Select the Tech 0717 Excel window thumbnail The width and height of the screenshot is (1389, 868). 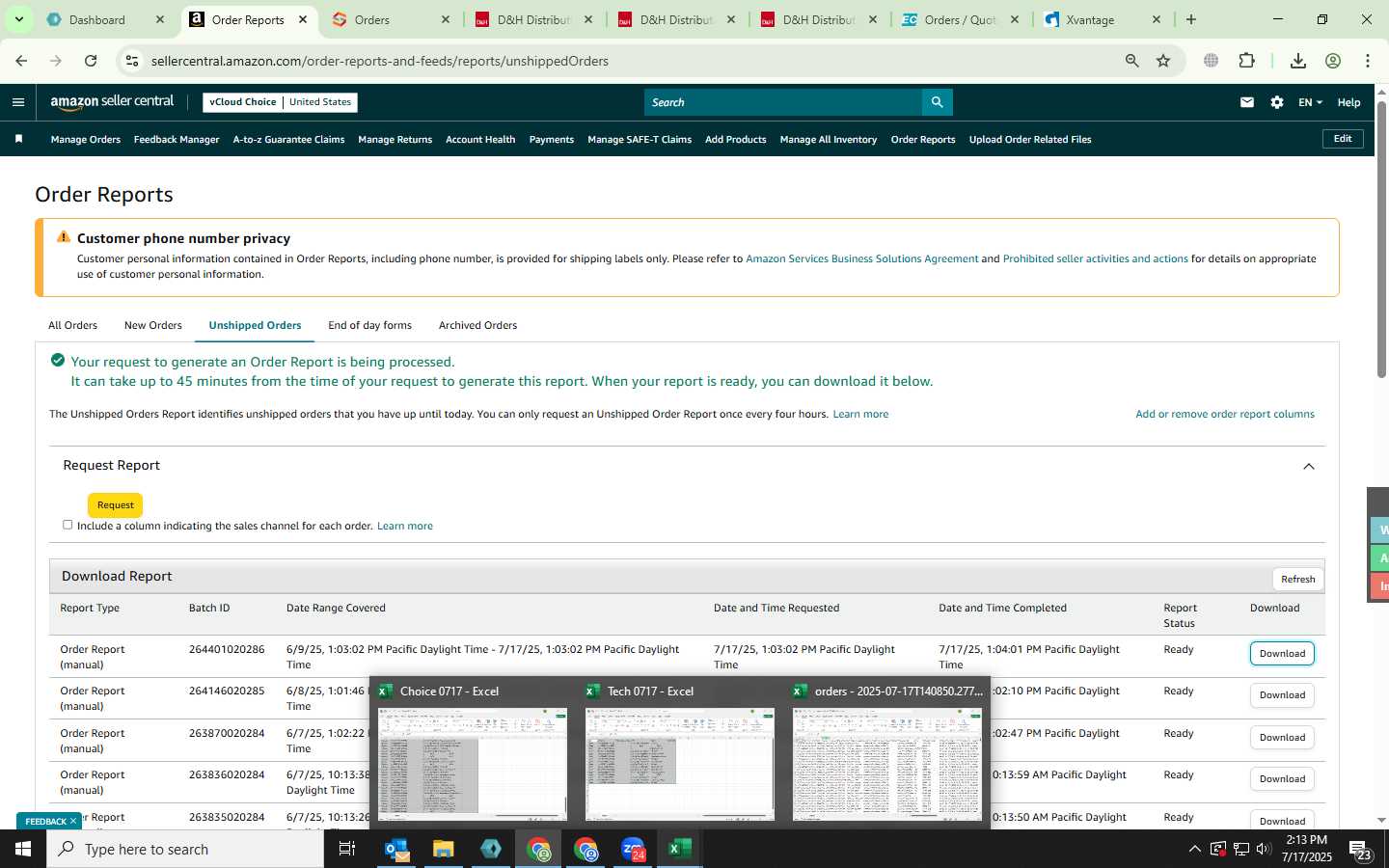pyautogui.click(x=680, y=752)
